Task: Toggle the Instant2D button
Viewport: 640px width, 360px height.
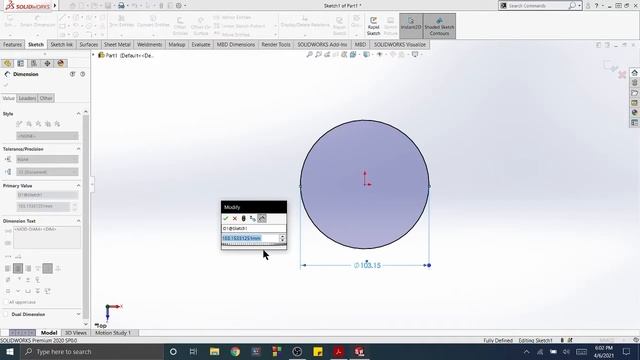Action: coord(411,26)
